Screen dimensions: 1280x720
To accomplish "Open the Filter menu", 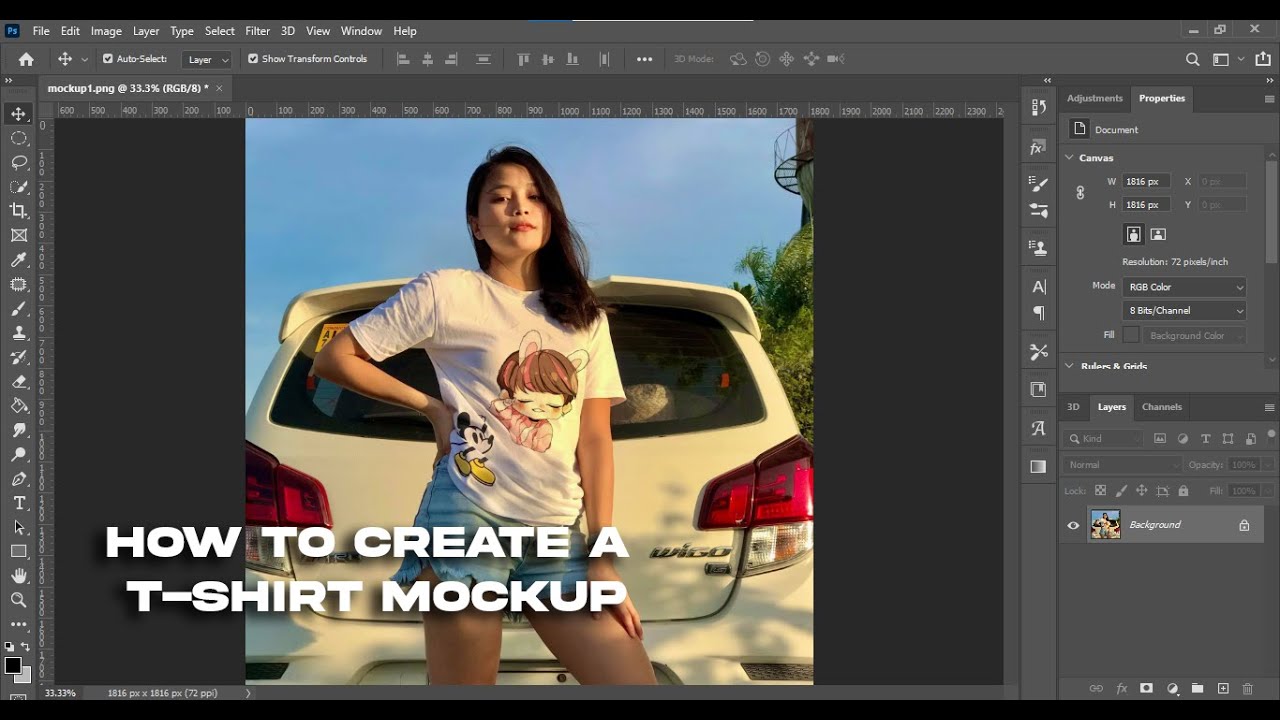I will 258,31.
